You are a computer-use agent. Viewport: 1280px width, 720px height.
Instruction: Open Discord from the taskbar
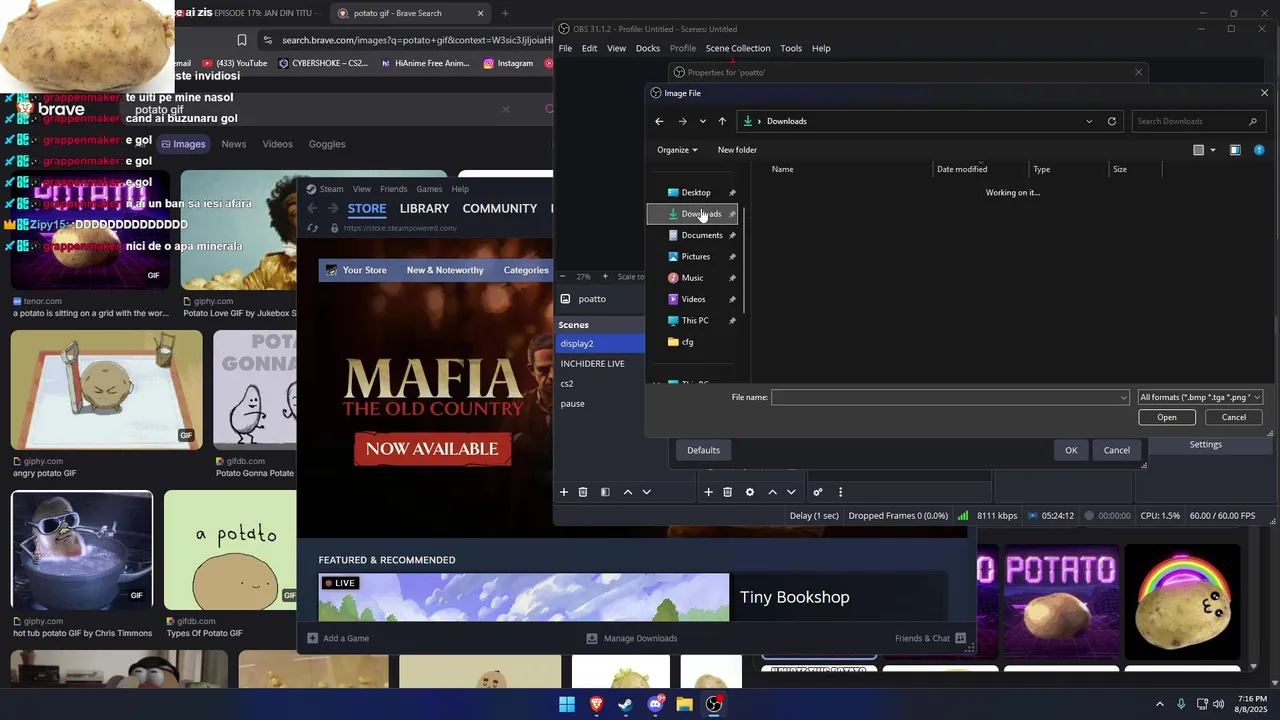(655, 704)
